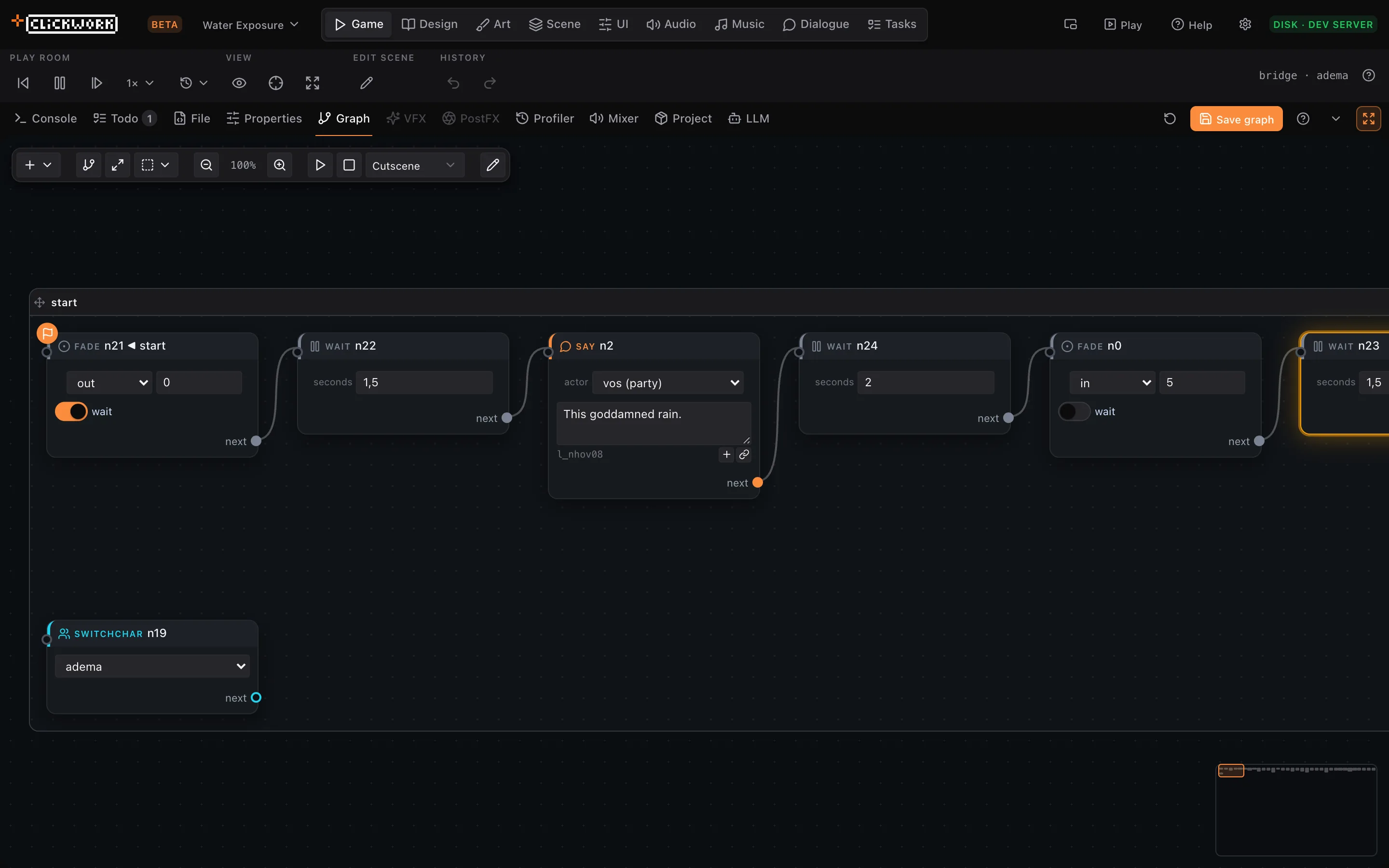Click the link icon in SAY n2
This screenshot has height=868, width=1389.
tap(744, 455)
